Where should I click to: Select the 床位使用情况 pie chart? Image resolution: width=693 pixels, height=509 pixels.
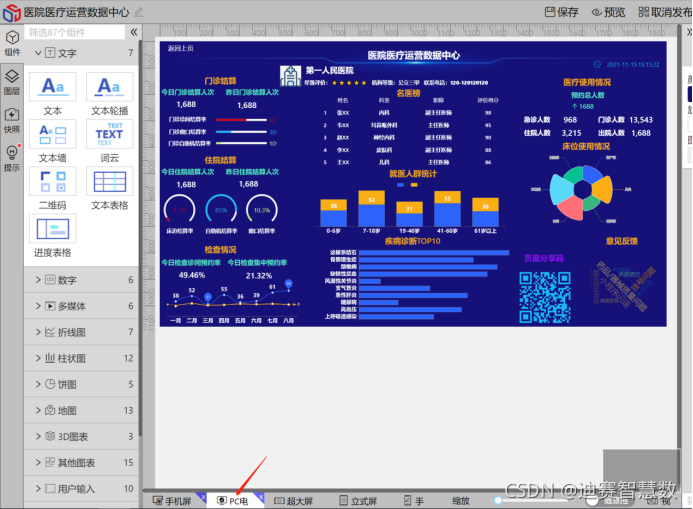[x=582, y=190]
